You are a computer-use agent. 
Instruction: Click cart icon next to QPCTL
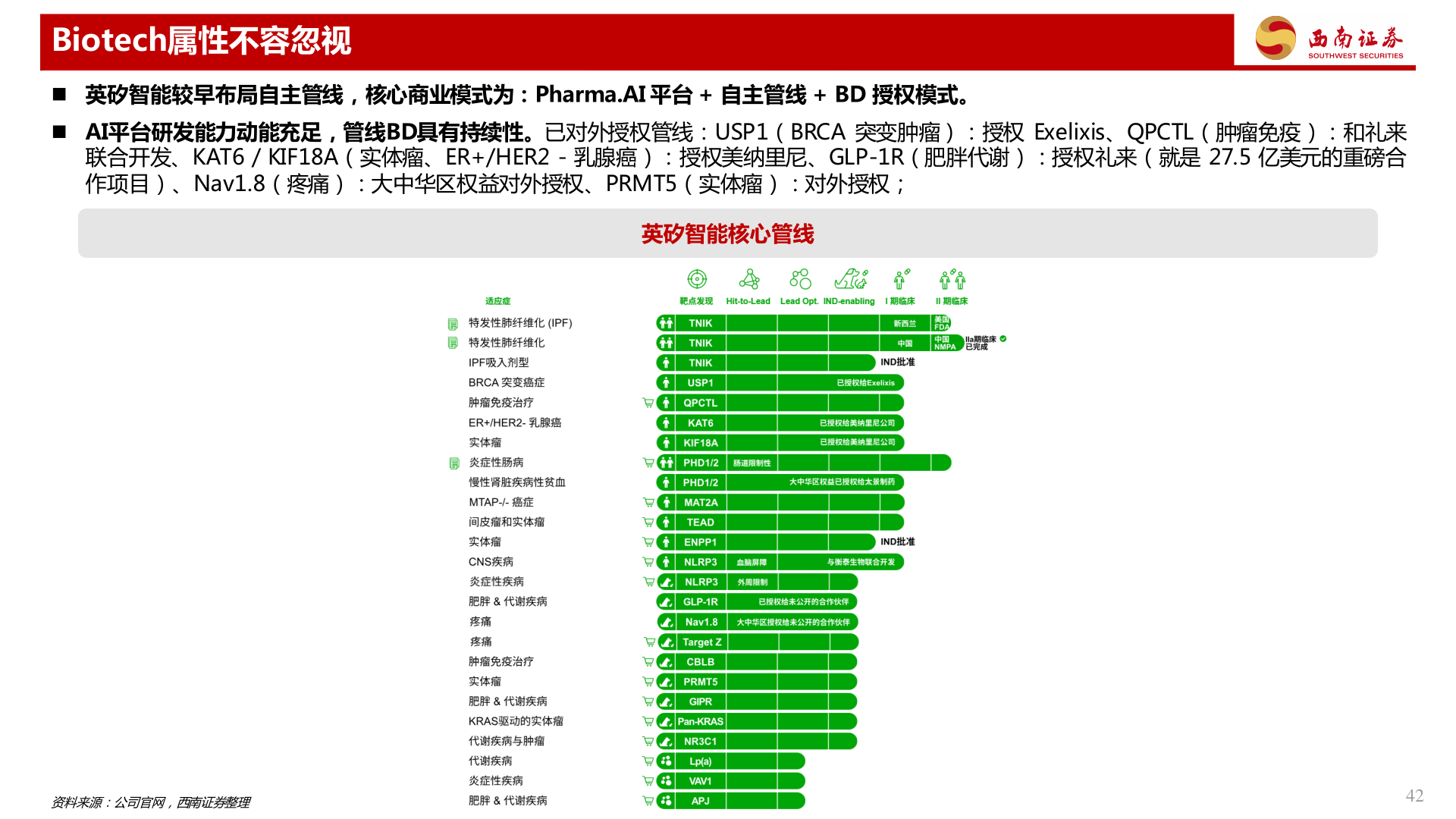coord(648,403)
